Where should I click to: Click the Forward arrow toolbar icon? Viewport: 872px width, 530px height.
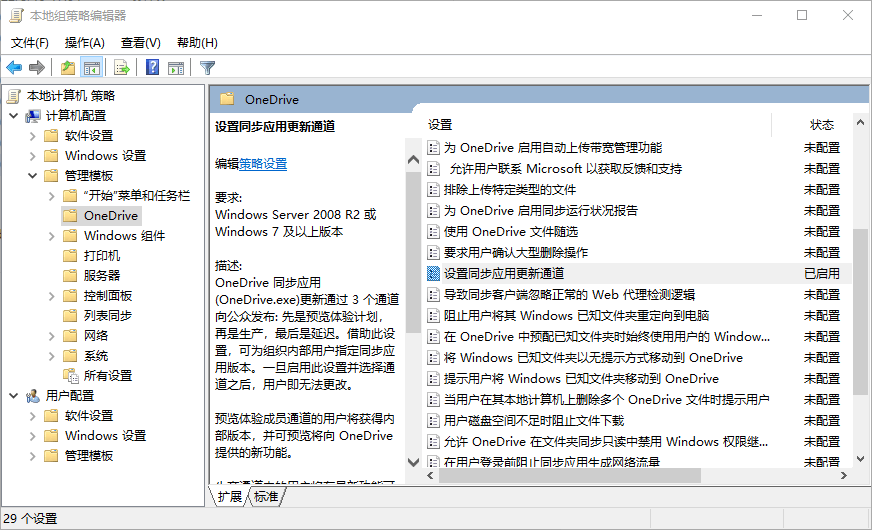37,68
